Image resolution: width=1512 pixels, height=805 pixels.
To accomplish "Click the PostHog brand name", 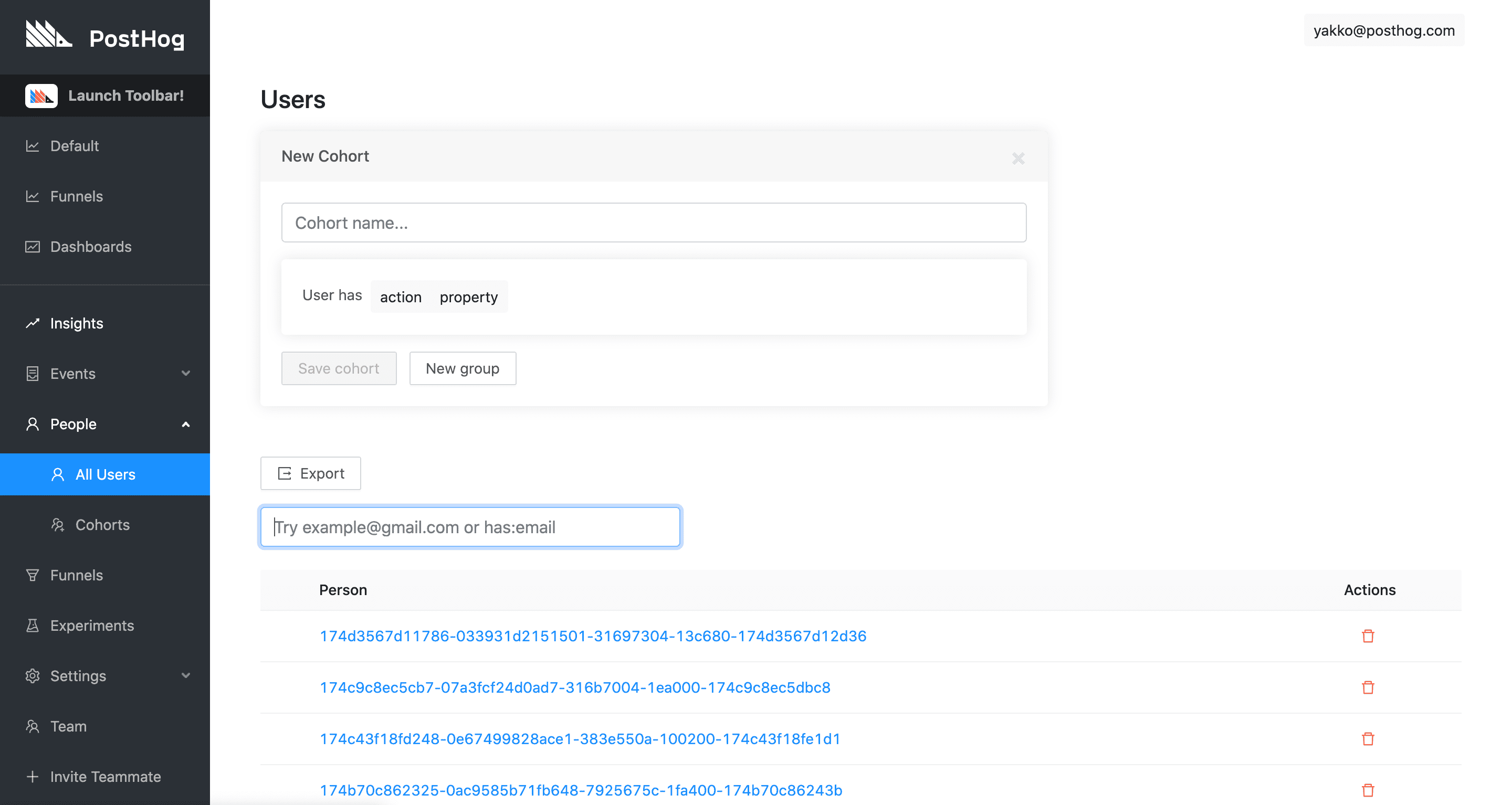I will pos(136,39).
